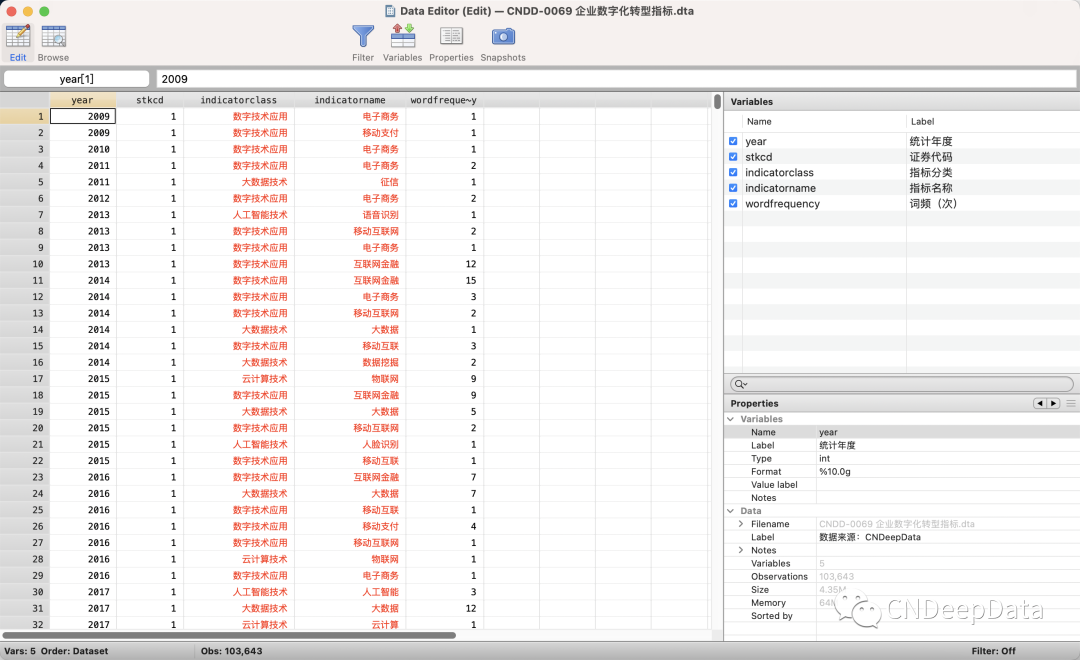This screenshot has height=660, width=1080.
Task: Open the Filter tool
Action: coord(363,43)
